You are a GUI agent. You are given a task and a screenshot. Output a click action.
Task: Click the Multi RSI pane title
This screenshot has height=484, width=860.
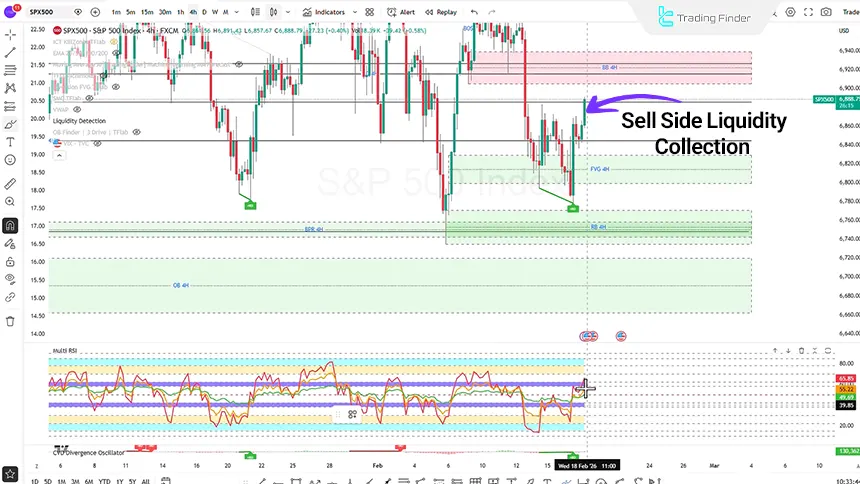point(65,351)
